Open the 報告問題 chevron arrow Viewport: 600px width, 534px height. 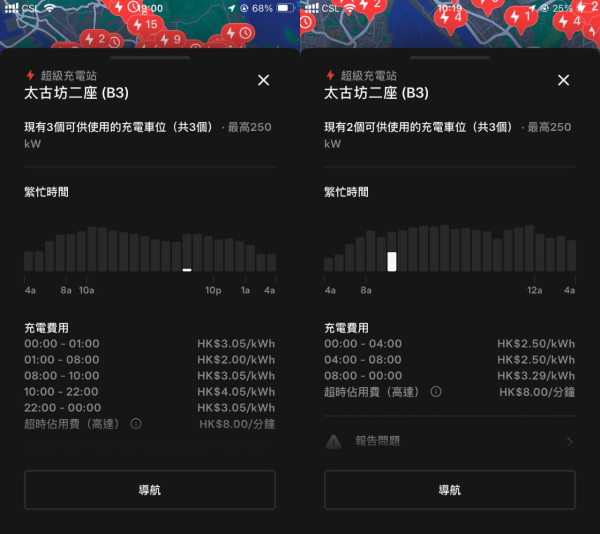(569, 441)
